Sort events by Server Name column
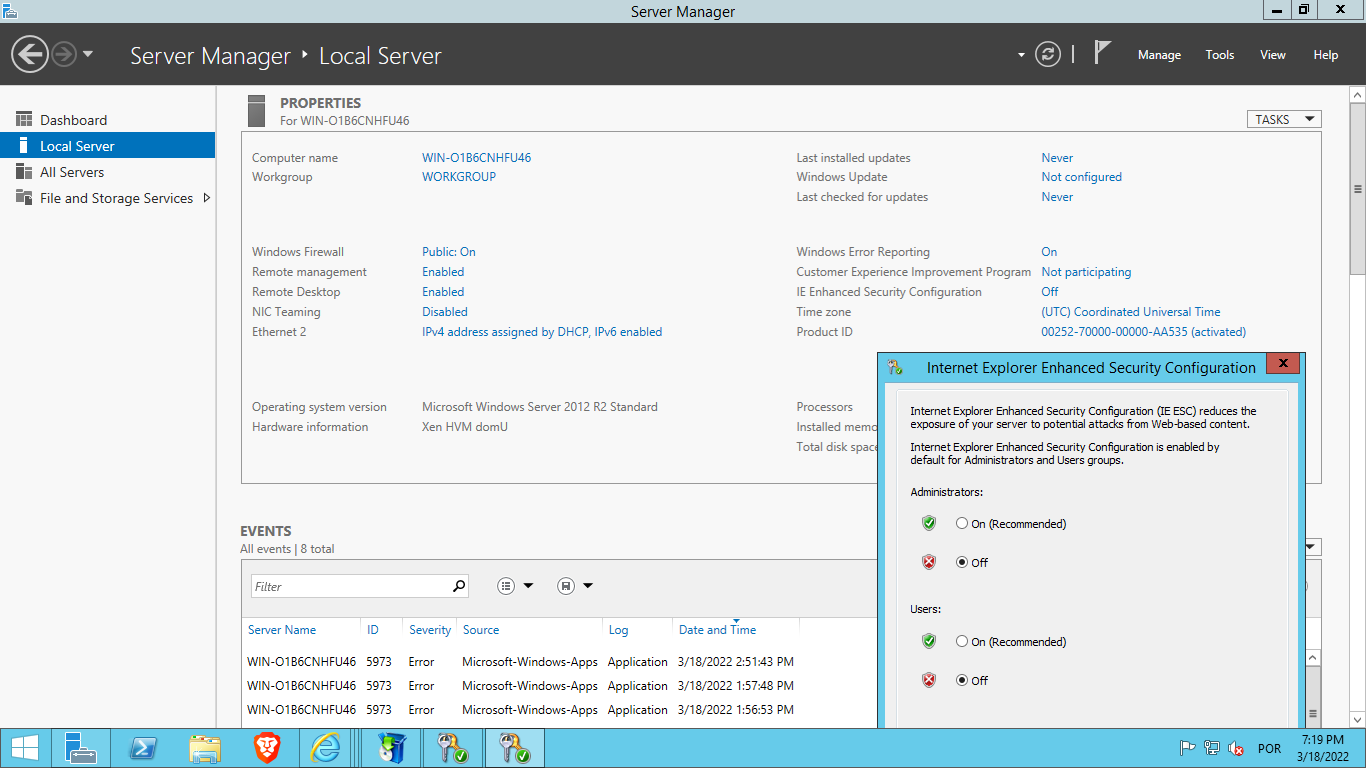Viewport: 1366px width, 768px height. point(282,630)
